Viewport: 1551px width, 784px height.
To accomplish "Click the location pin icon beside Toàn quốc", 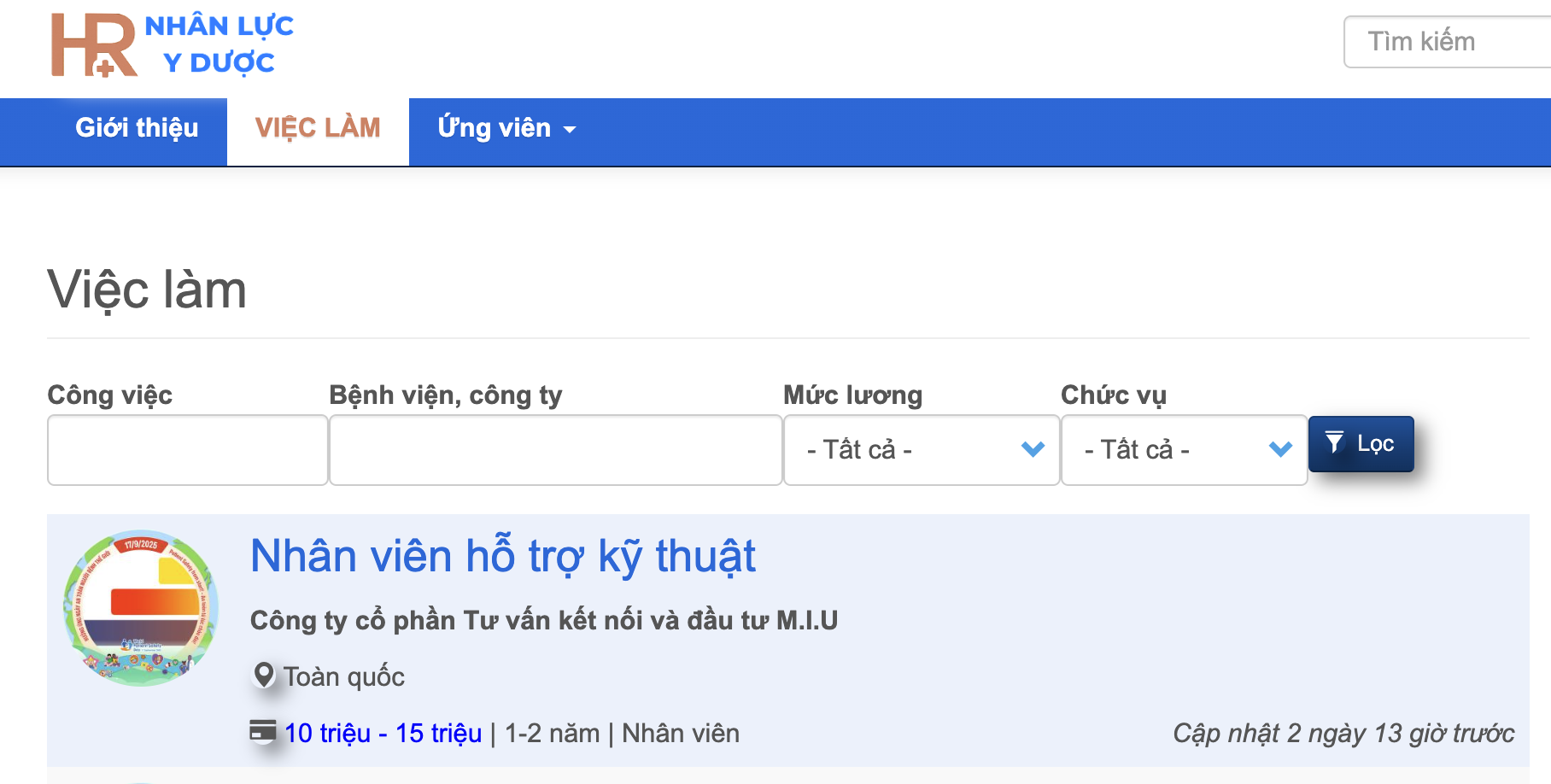I will [x=265, y=675].
